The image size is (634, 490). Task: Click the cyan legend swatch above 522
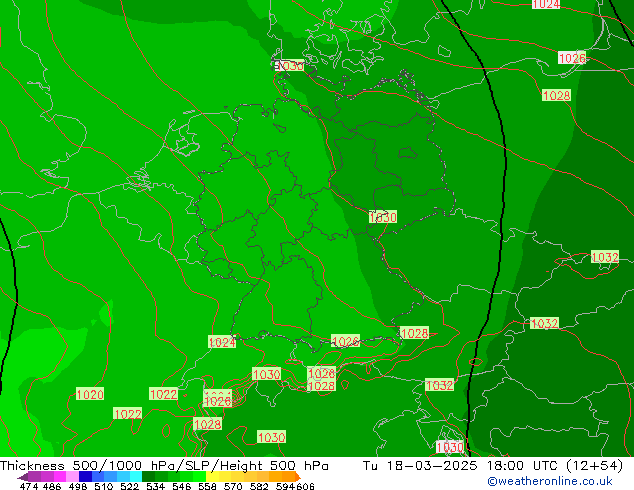pyautogui.click(x=136, y=476)
